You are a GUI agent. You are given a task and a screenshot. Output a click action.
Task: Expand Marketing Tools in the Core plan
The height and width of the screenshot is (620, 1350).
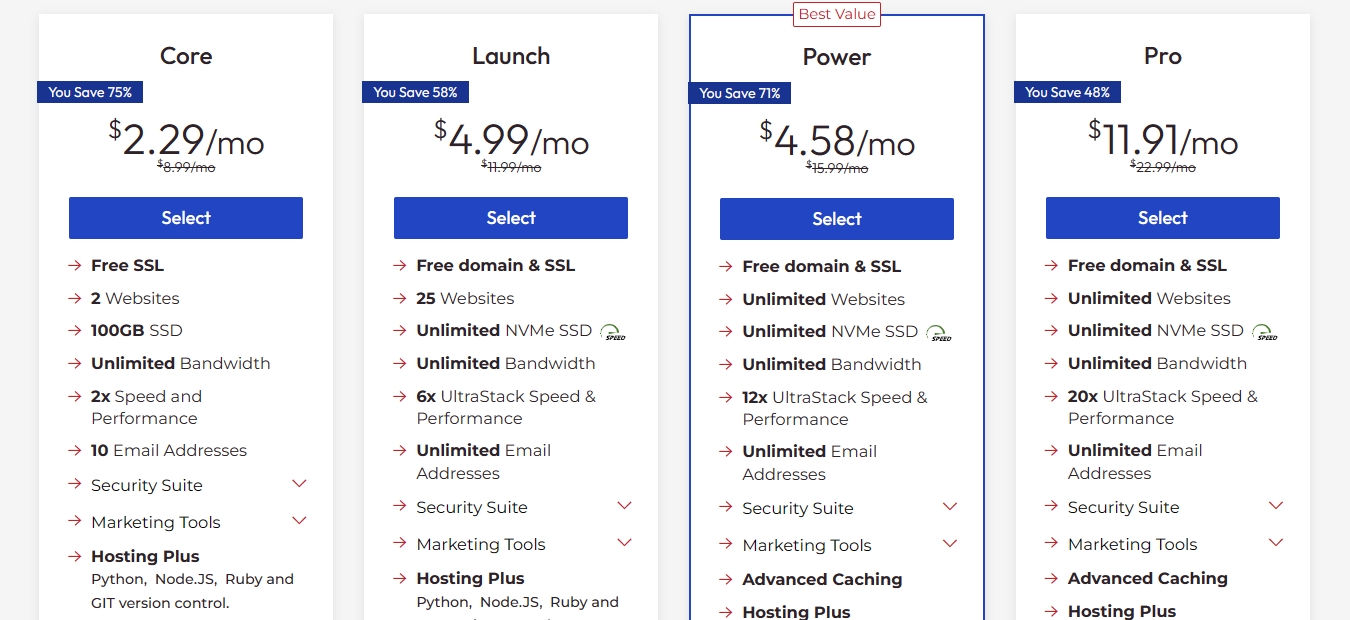pos(299,521)
